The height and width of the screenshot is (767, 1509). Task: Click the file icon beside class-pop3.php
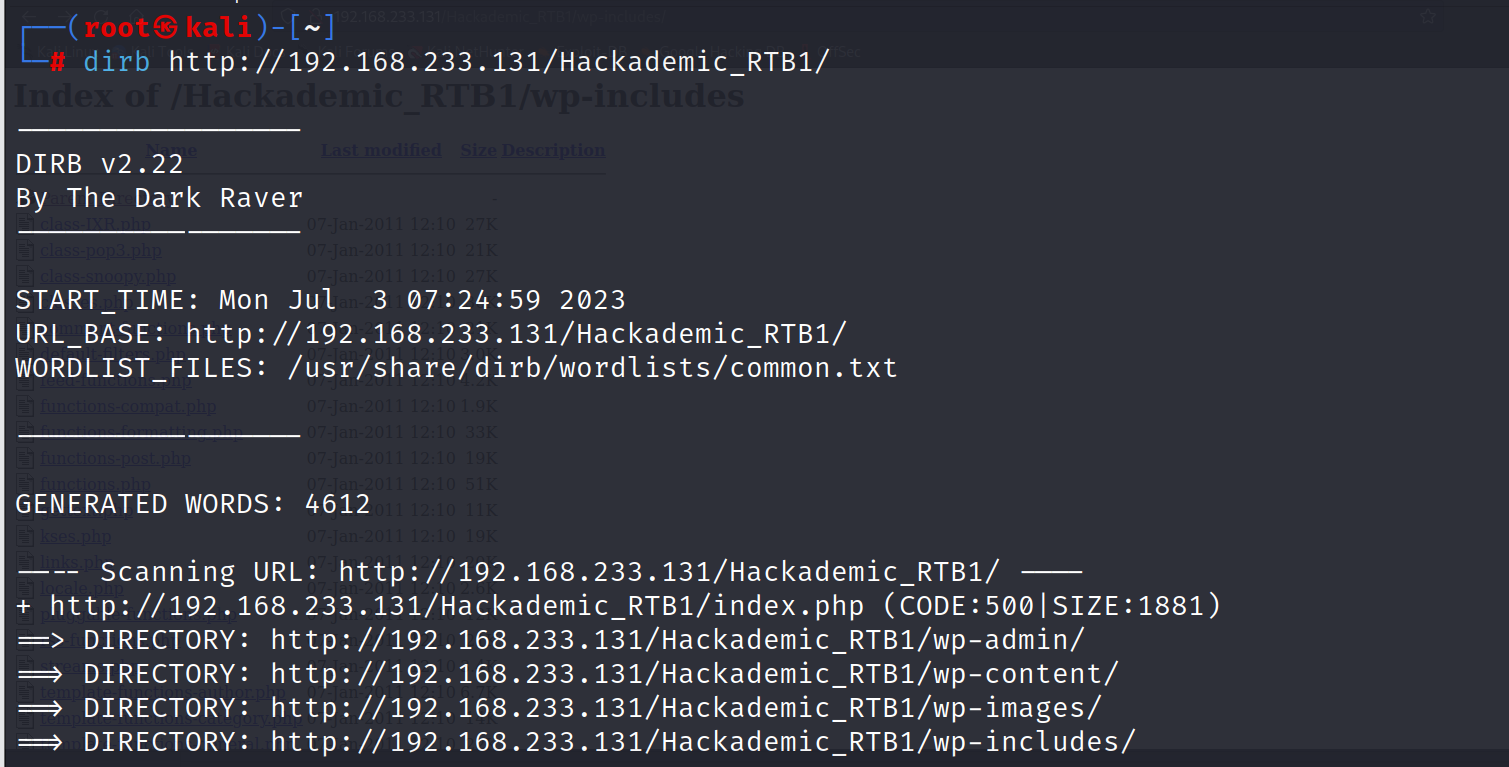click(26, 250)
